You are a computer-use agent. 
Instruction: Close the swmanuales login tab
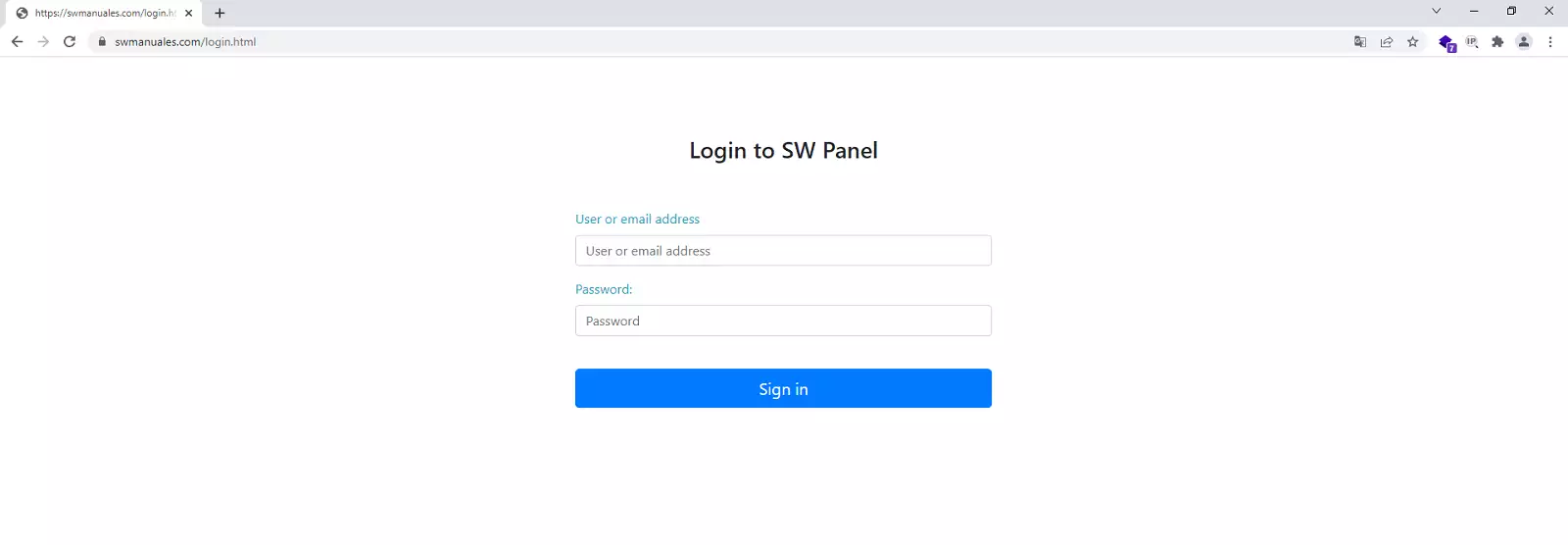click(x=189, y=13)
